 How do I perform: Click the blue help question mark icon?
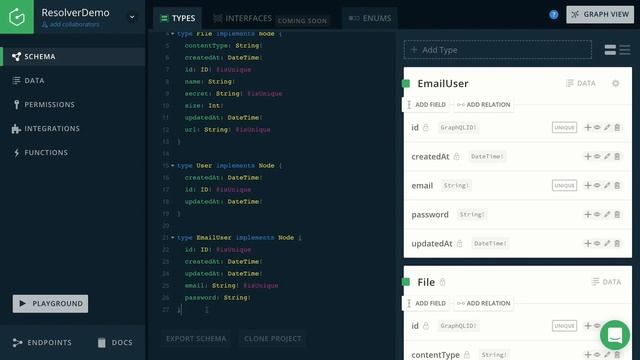tap(553, 15)
